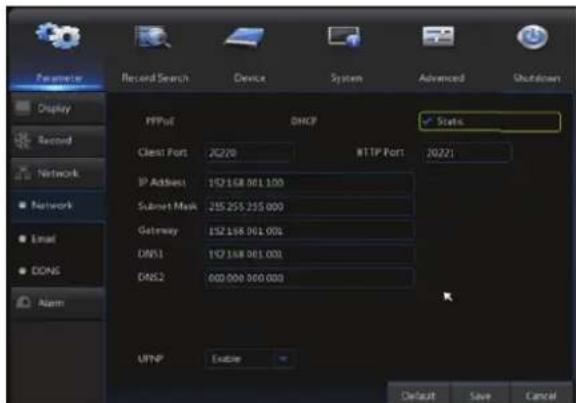Click the Network section sidebar icon

pos(23,173)
